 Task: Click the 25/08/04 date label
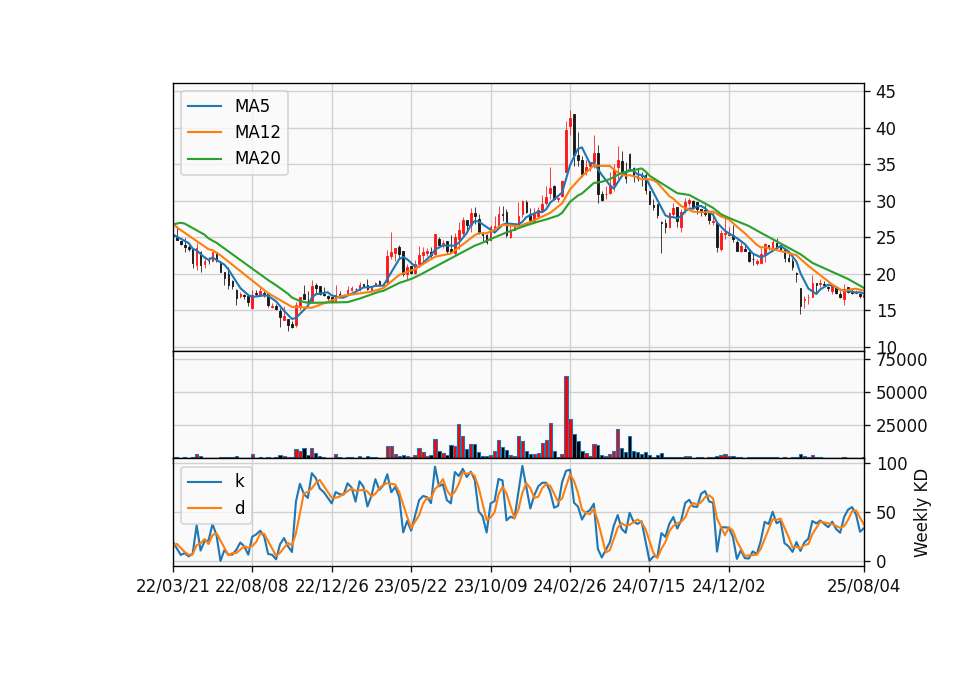point(863,586)
